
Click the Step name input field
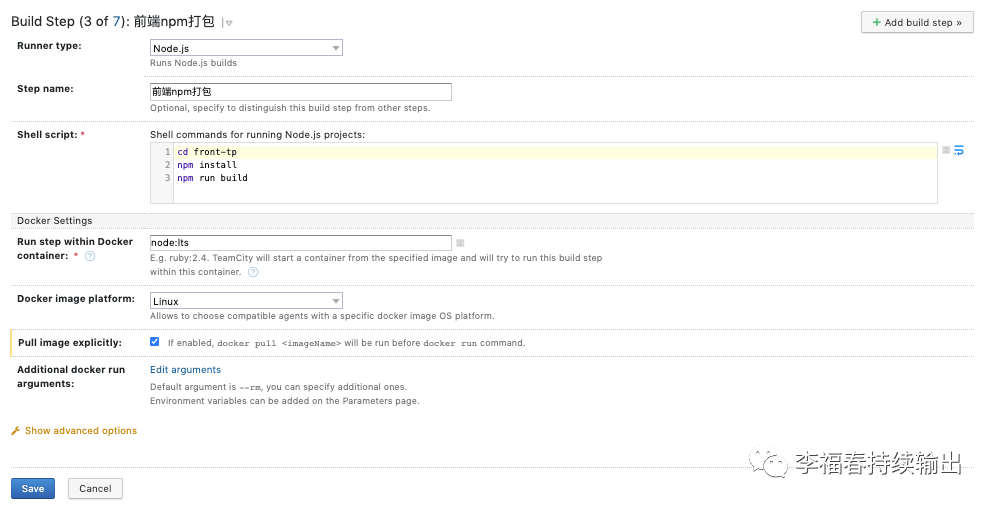point(301,92)
